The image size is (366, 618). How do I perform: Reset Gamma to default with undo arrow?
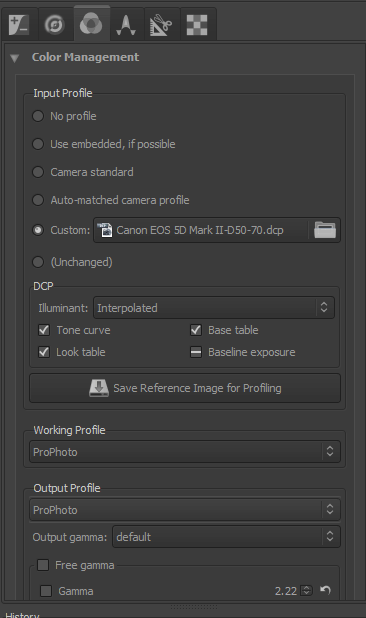click(x=325, y=590)
